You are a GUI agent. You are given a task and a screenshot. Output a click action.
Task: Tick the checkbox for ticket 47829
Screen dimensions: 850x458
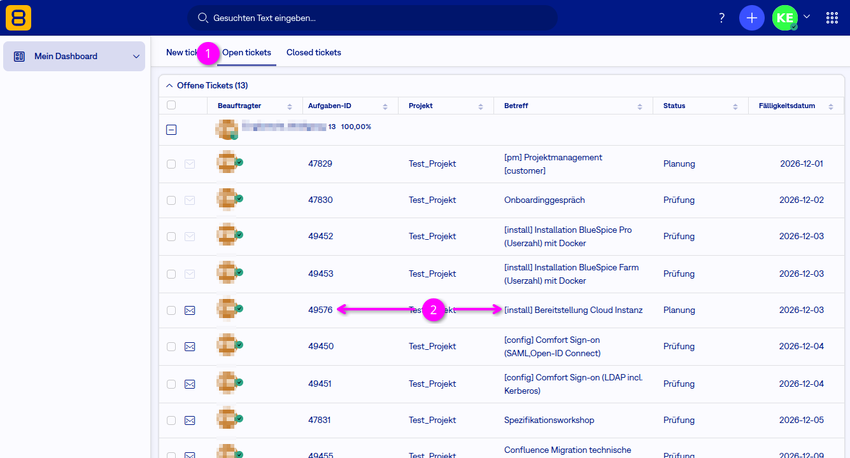tap(171, 164)
